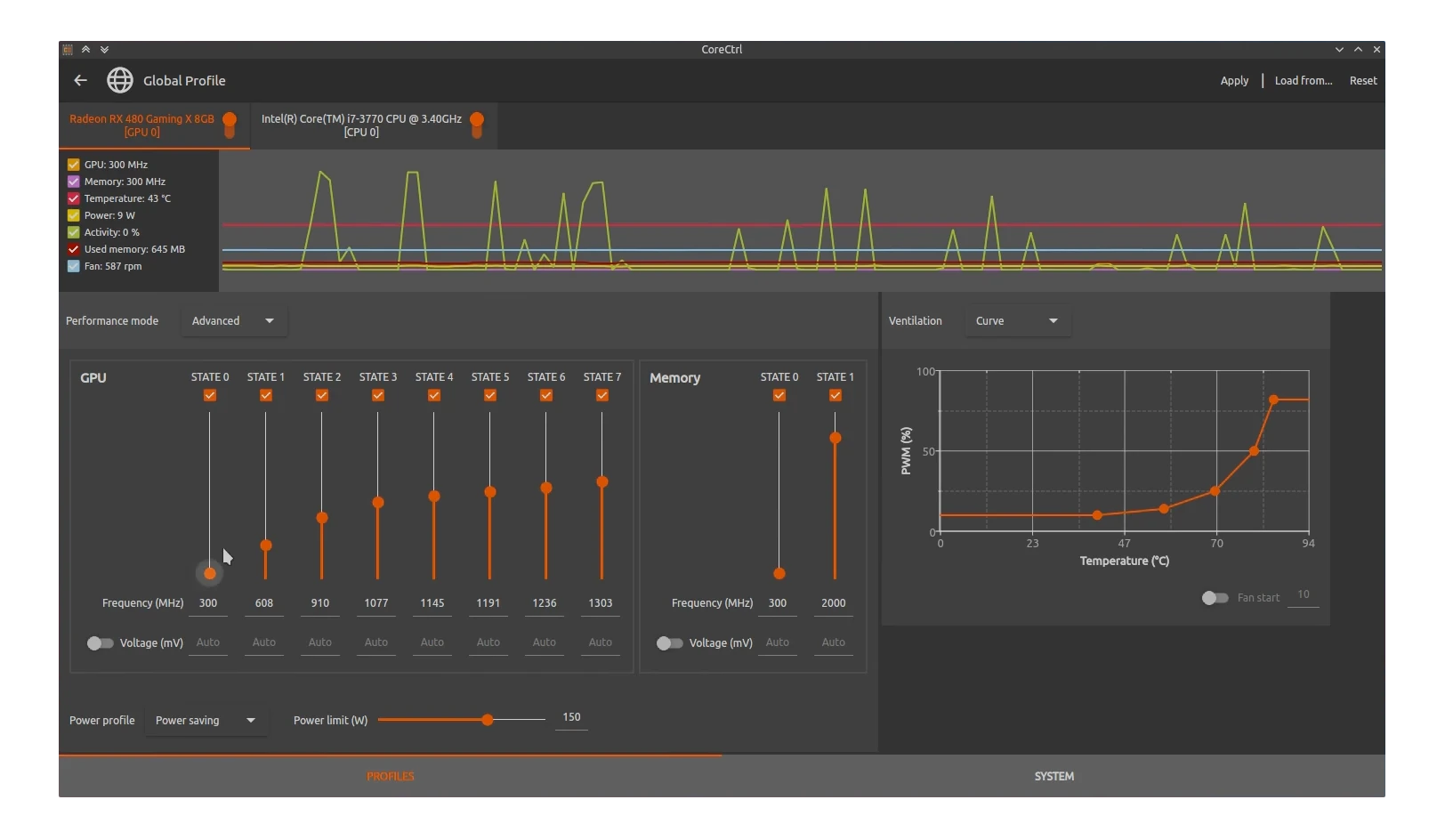The image size is (1445, 840).
Task: Disable GPU State 3 checkbox
Action: 378,395
